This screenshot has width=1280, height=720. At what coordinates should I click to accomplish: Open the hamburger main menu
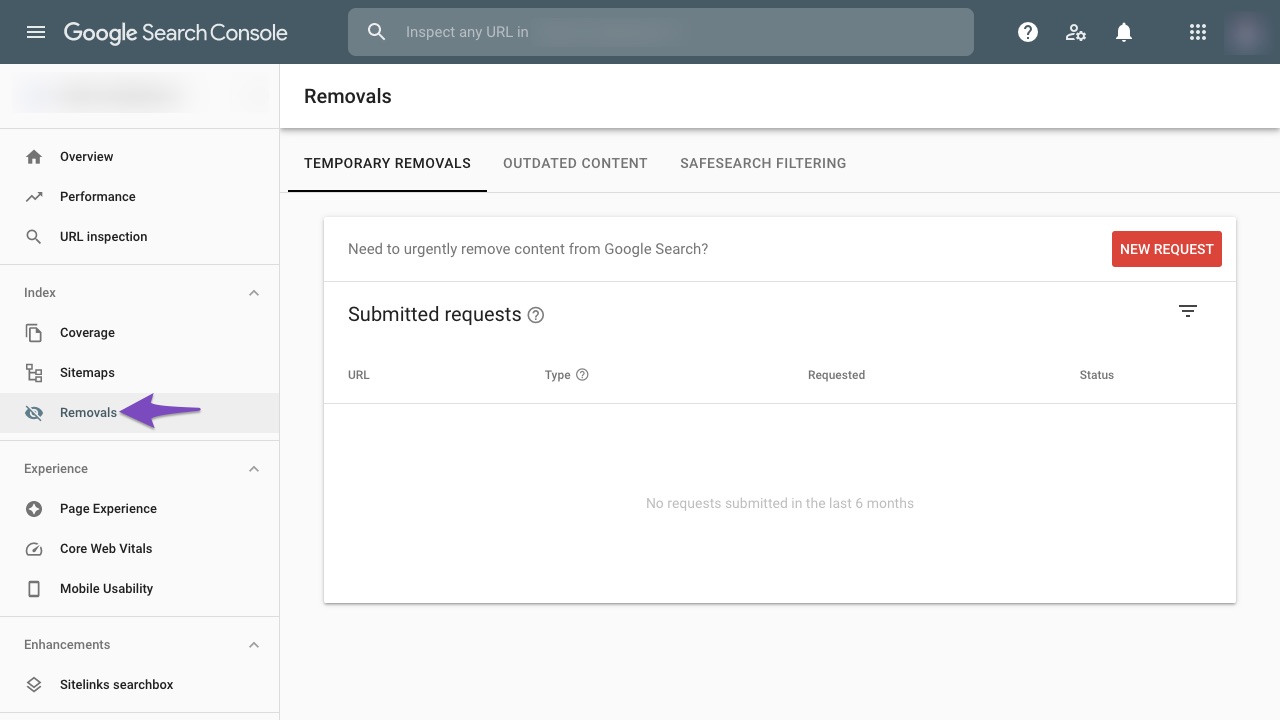36,32
